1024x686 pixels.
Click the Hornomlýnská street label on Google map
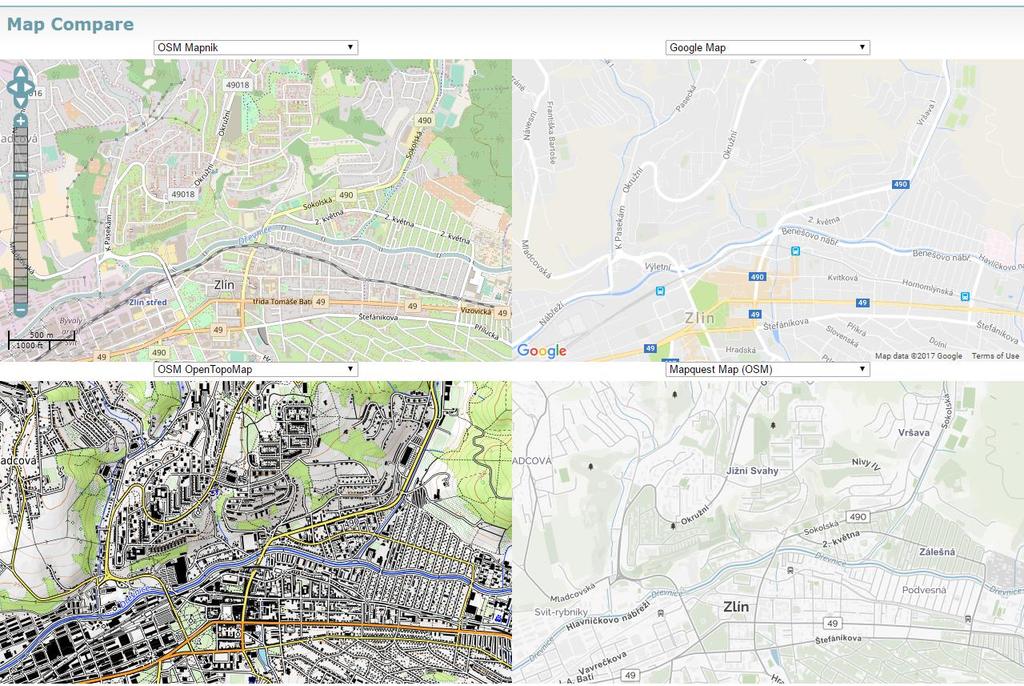(927, 287)
